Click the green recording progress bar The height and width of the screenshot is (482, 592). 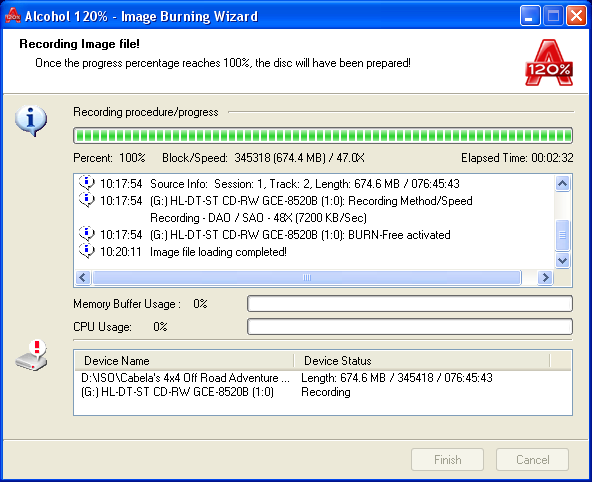(323, 136)
